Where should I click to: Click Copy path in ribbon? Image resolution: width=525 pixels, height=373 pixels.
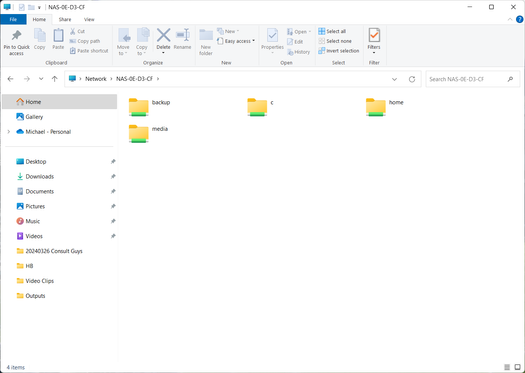(85, 41)
